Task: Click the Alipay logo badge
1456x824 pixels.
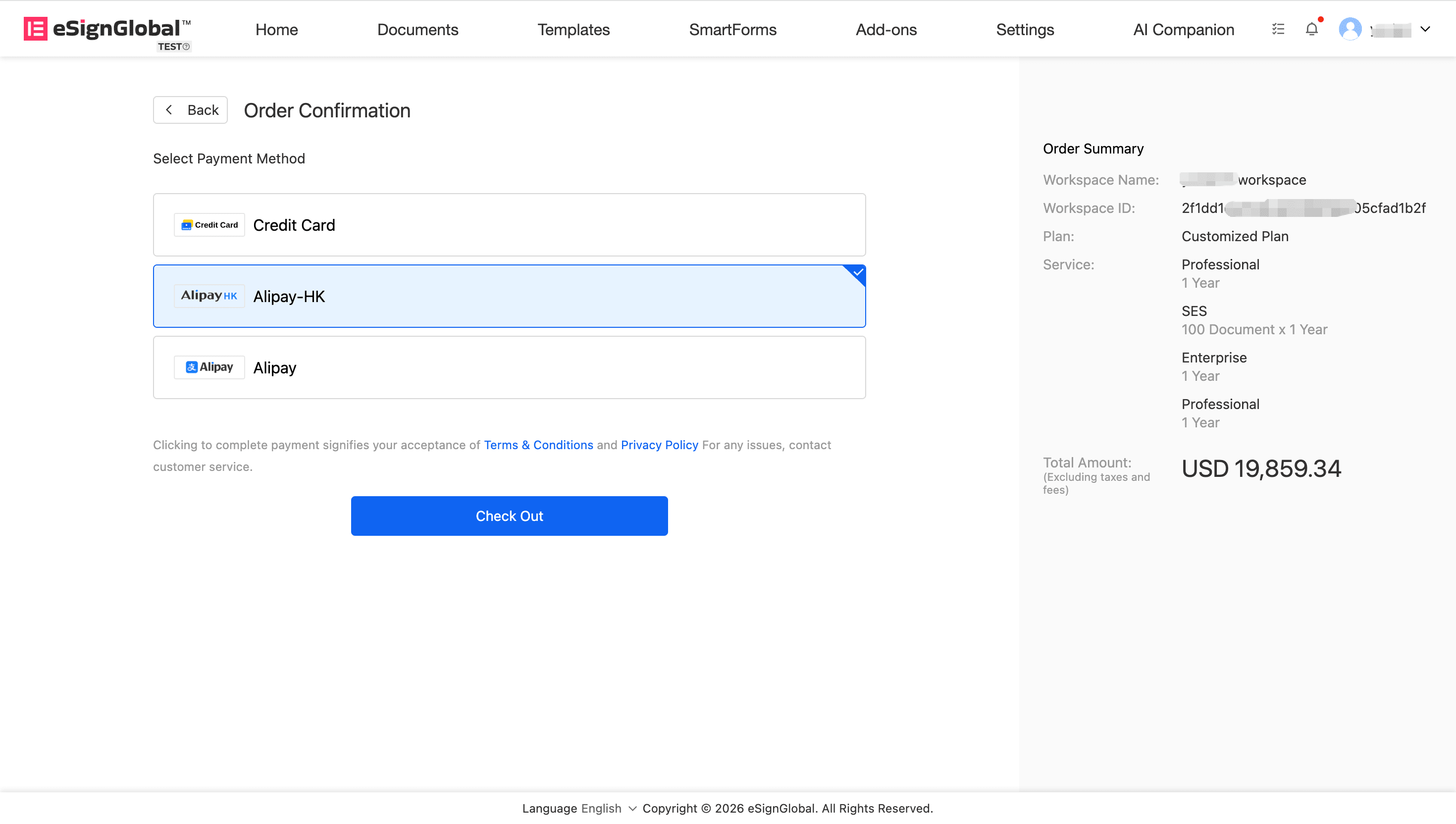Action: pos(209,367)
